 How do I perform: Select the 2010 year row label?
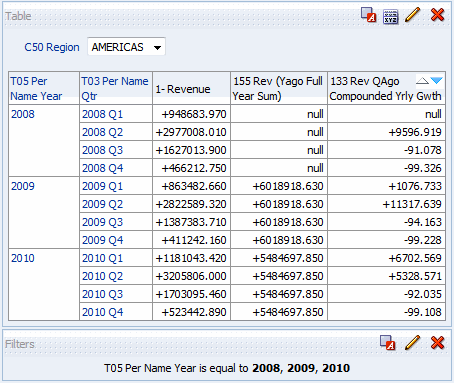23,258
